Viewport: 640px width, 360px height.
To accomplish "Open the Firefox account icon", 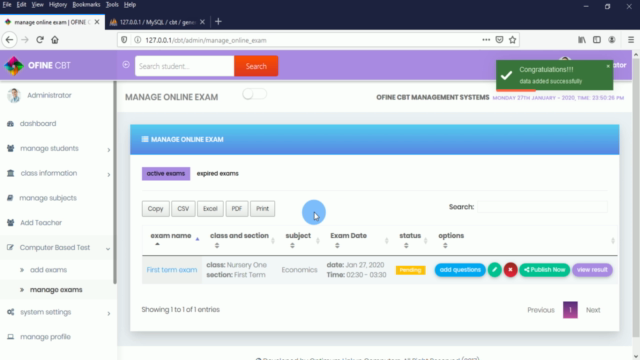I will (x=611, y=40).
